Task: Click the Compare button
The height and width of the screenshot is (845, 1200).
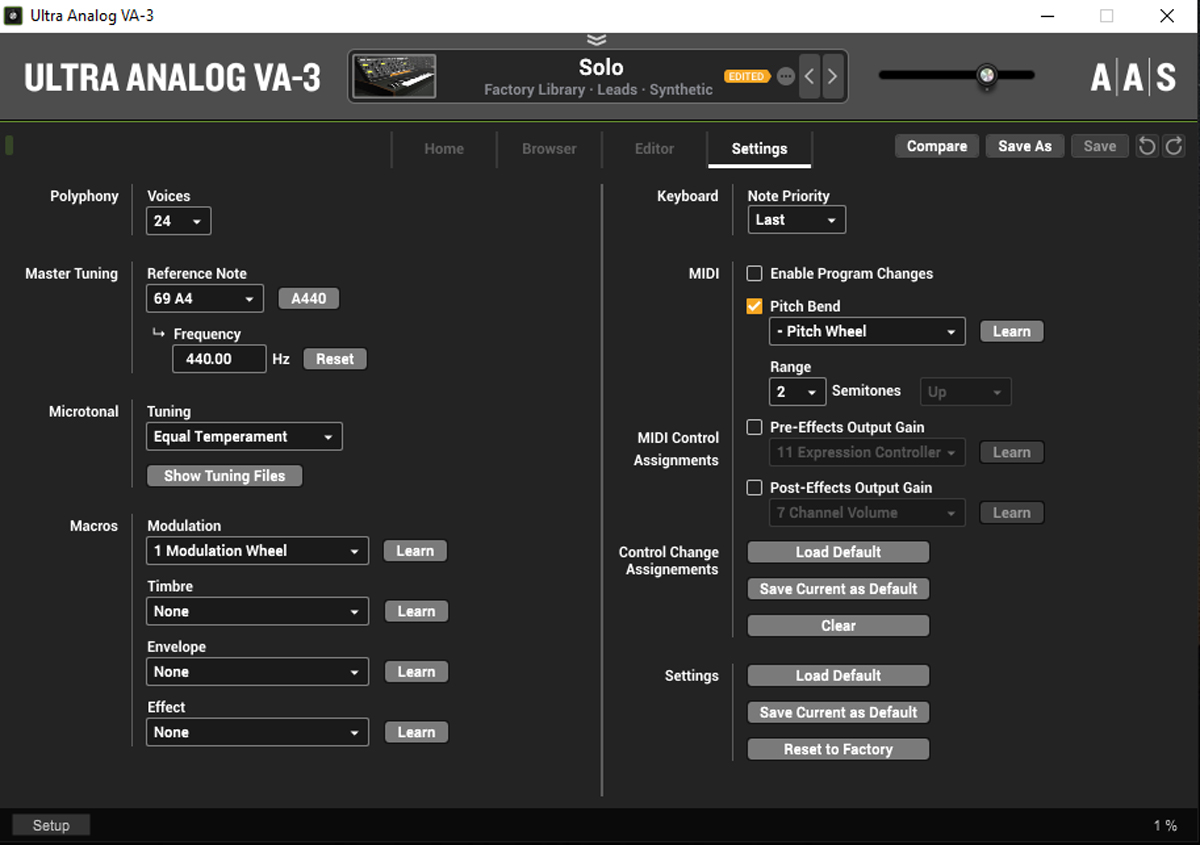Action: 937,146
